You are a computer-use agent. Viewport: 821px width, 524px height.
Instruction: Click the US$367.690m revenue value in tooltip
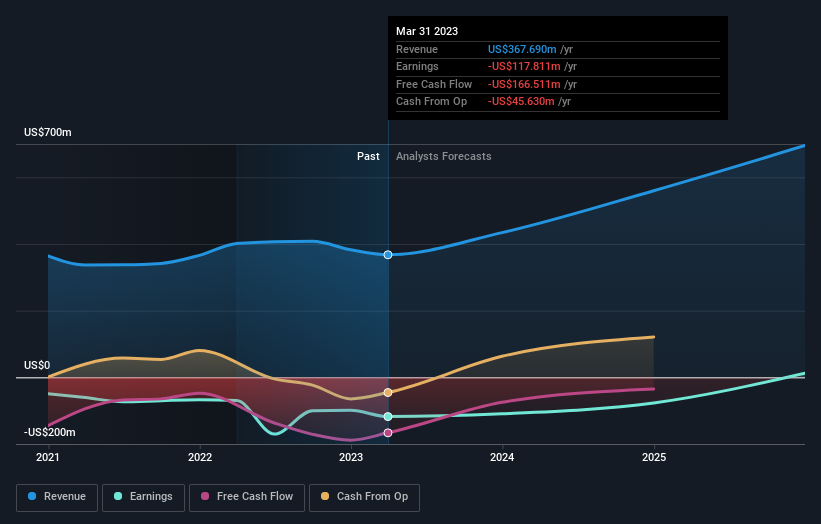coord(524,49)
